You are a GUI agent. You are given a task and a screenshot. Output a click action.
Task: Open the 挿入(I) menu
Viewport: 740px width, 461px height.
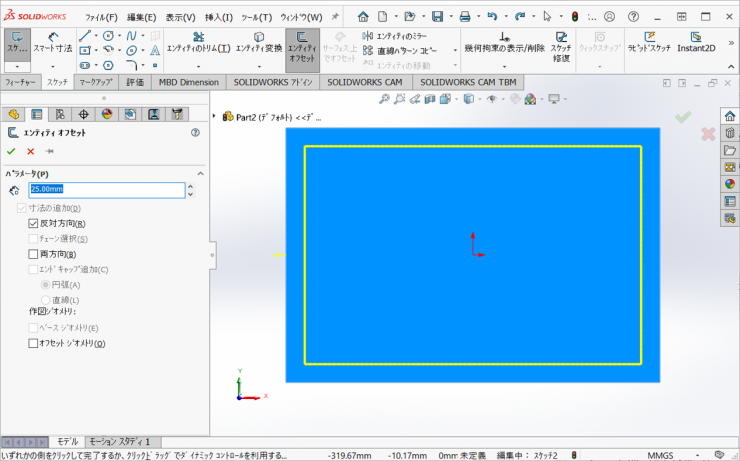tap(218, 17)
